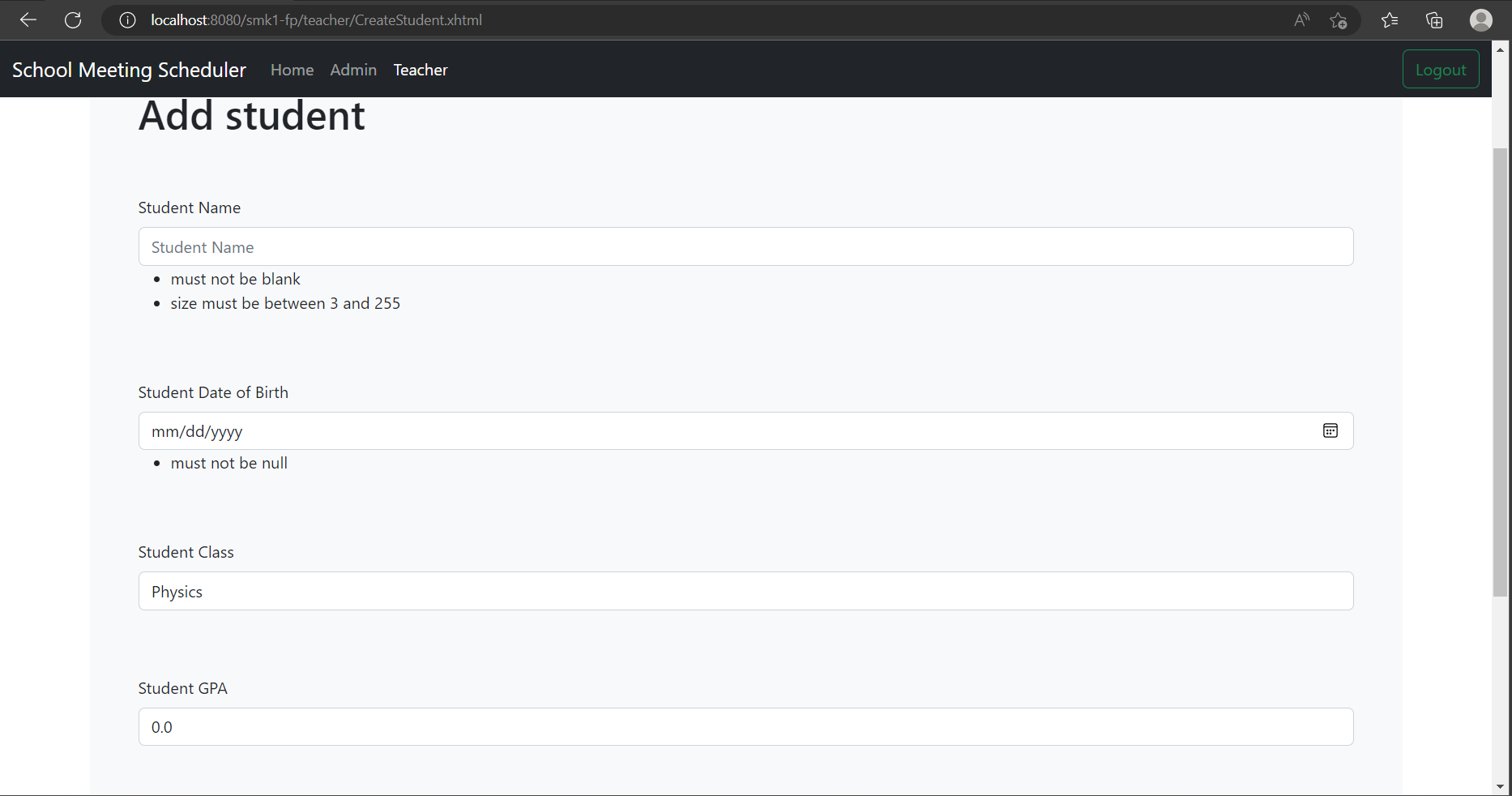Click the mm/dd/yyyy date of birth field
The height and width of the screenshot is (796, 1512).
[729, 431]
